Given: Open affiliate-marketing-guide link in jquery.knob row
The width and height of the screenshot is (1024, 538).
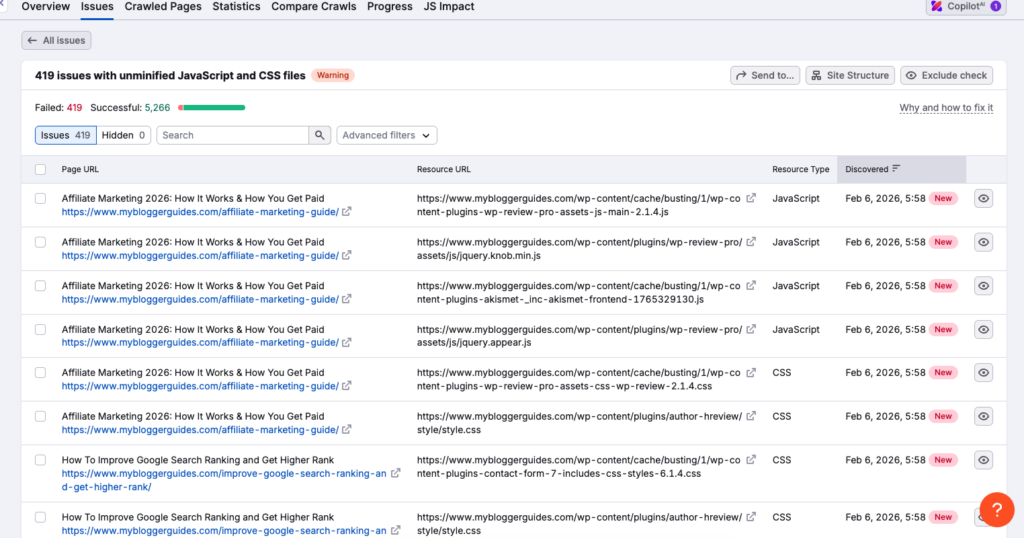Looking at the screenshot, I should click(x=200, y=256).
